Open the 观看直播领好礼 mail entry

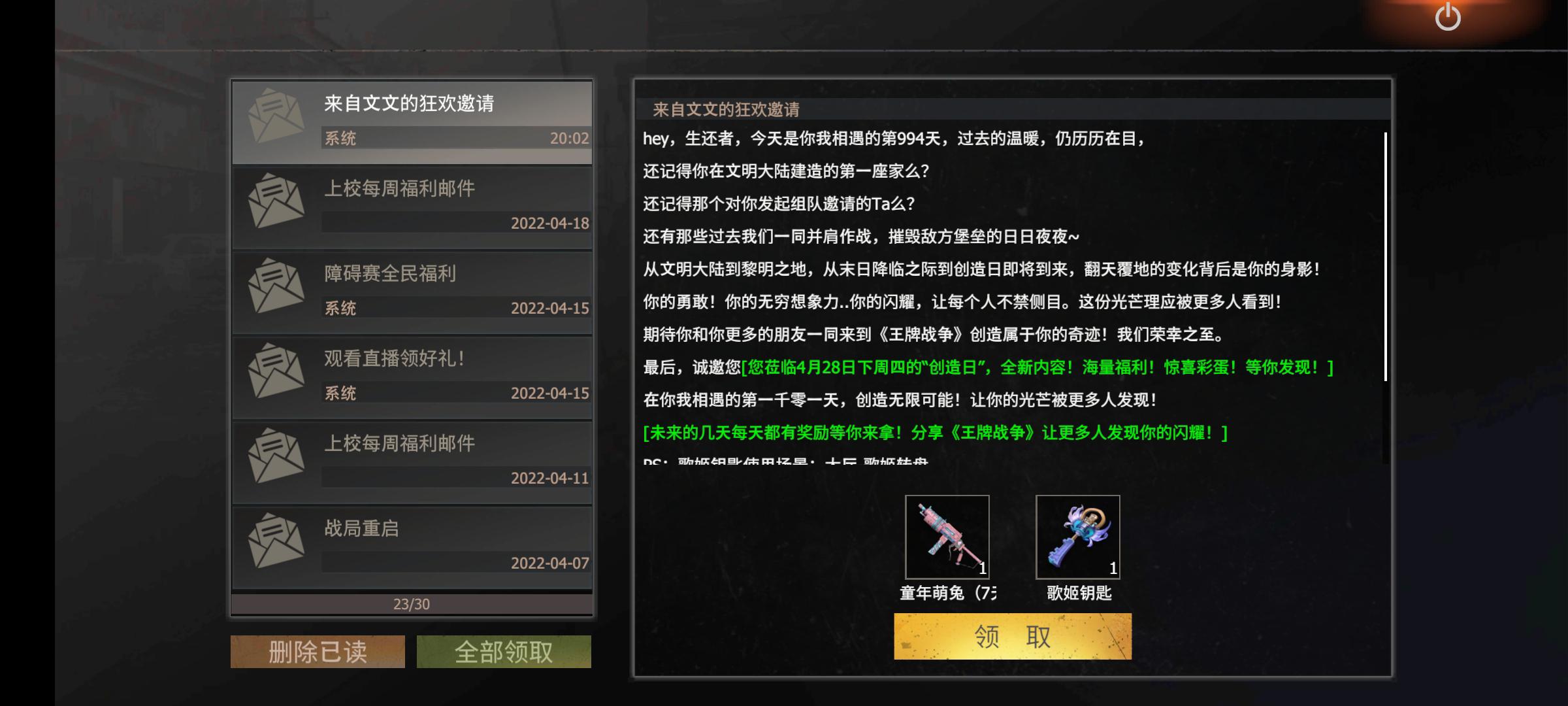pos(412,377)
